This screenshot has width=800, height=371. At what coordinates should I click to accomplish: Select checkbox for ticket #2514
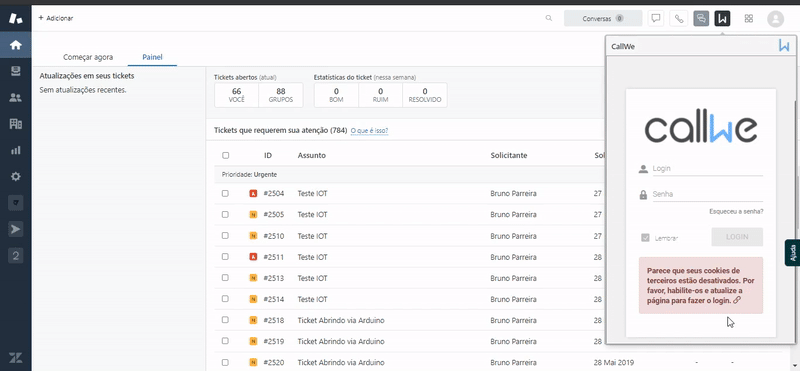coord(226,299)
